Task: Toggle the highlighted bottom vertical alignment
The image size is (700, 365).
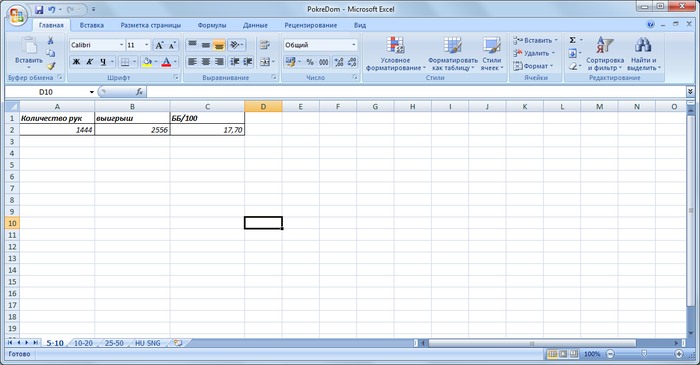Action: coord(219,45)
